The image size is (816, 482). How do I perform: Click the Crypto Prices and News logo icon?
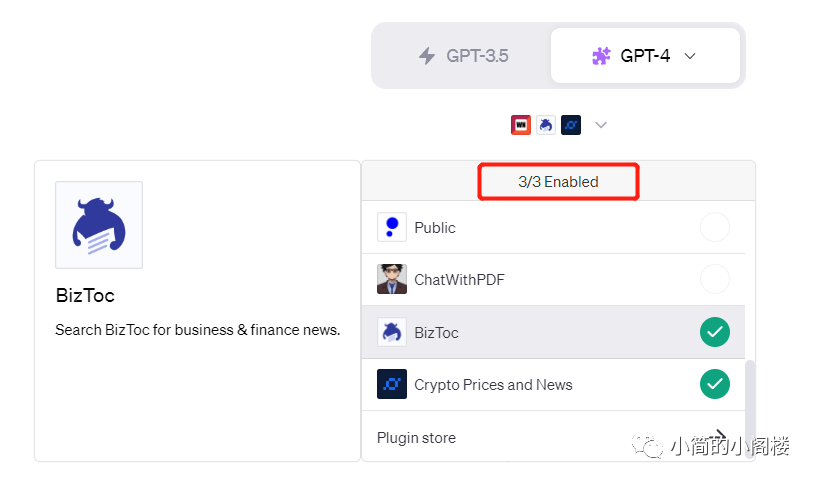pos(392,384)
